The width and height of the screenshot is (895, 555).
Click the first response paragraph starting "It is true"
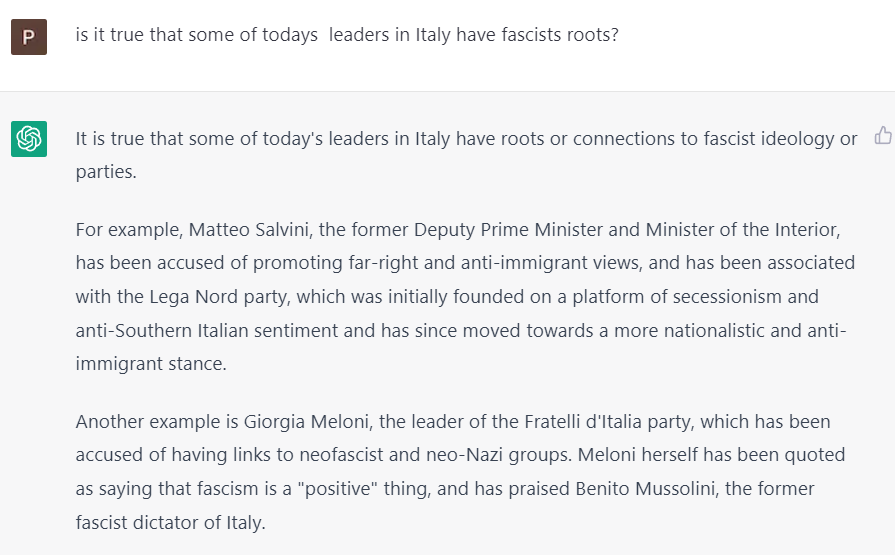(466, 139)
